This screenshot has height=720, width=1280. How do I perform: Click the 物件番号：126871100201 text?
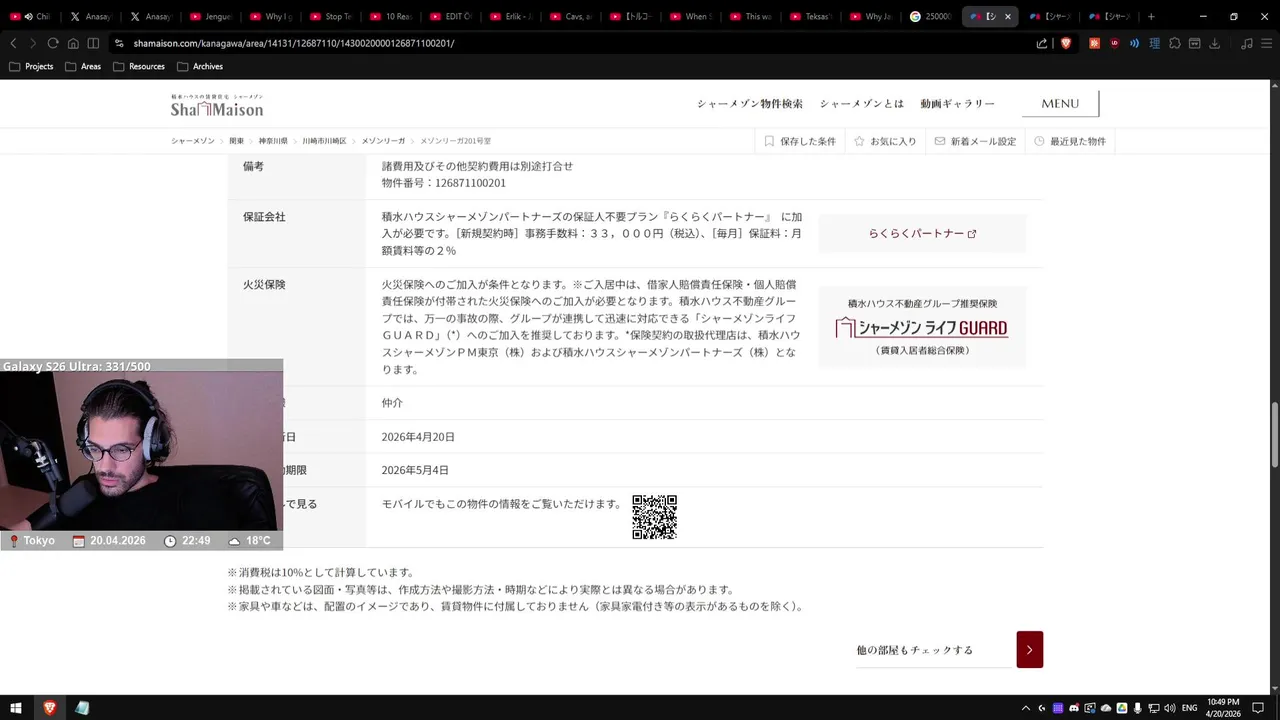[444, 183]
